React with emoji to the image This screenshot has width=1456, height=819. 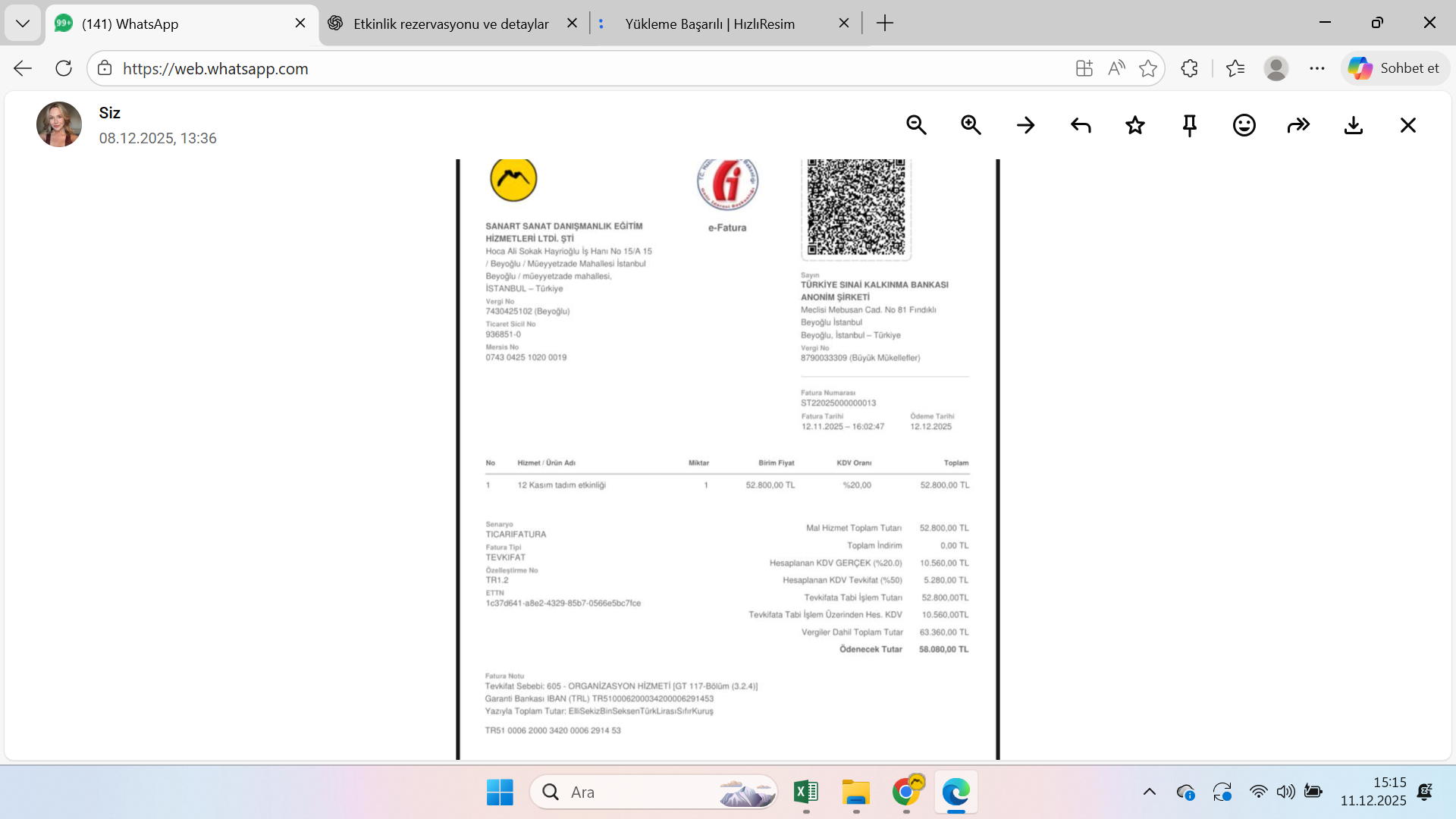[x=1244, y=125]
